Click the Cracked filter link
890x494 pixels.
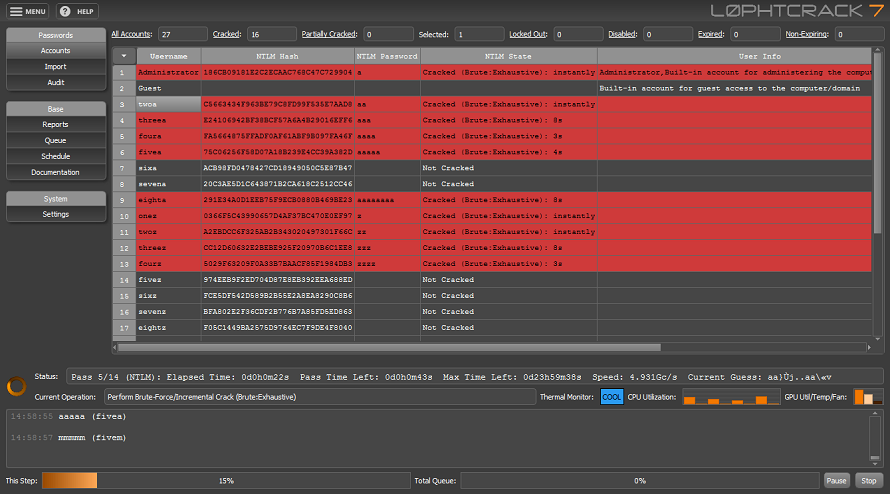point(227,34)
